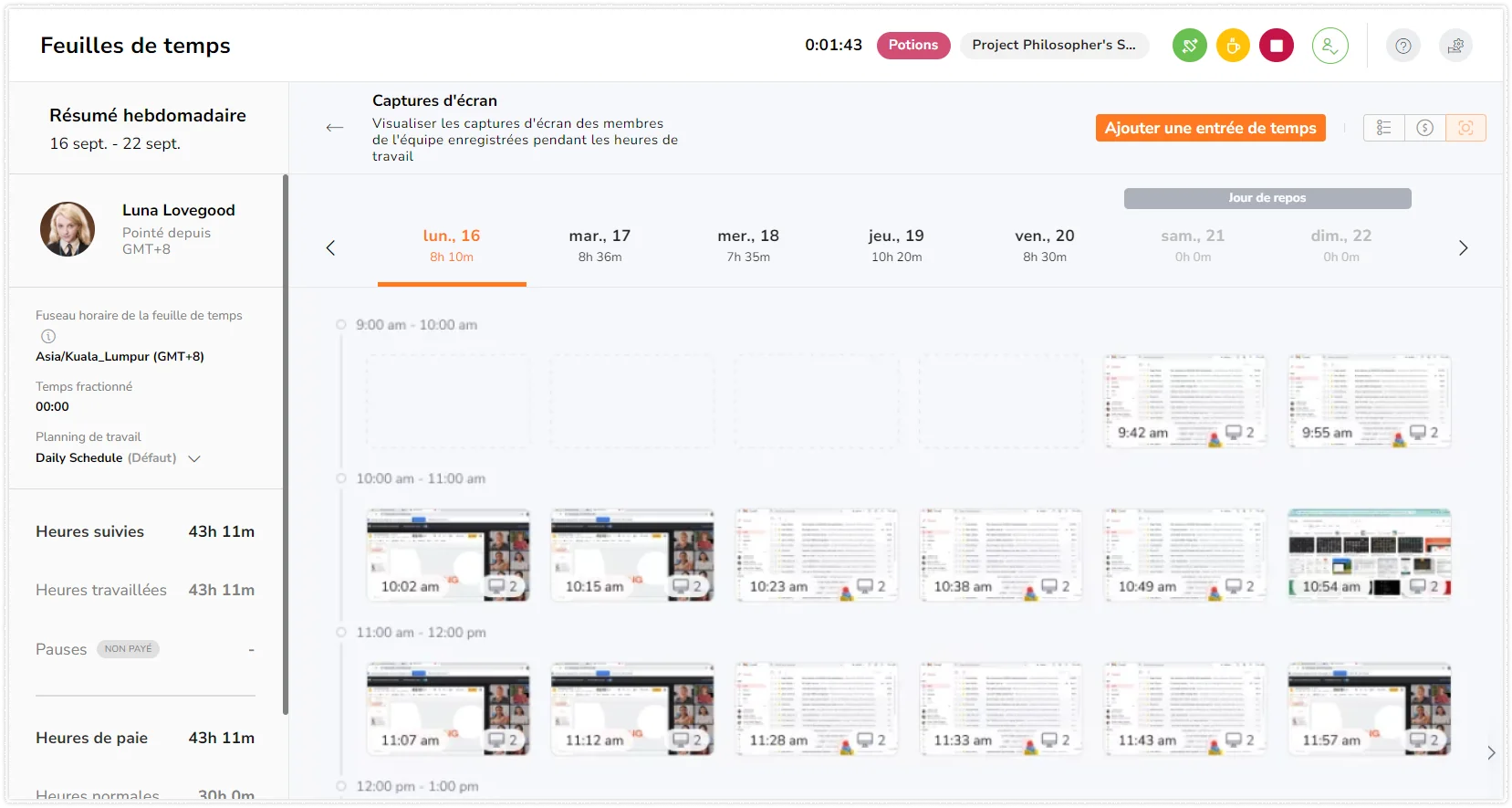Click the right-edge expand chevron
Viewport: 1512px width, 808px height.
click(1491, 753)
